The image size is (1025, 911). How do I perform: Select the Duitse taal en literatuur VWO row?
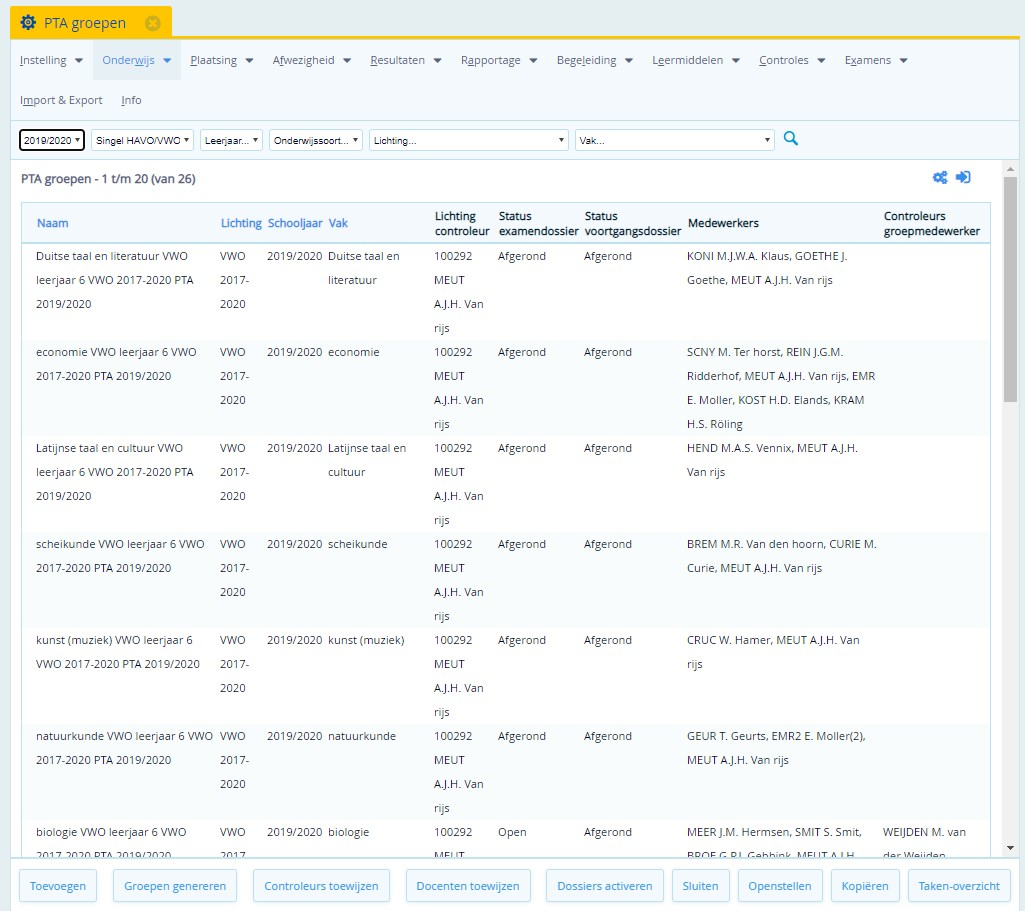(x=505, y=292)
